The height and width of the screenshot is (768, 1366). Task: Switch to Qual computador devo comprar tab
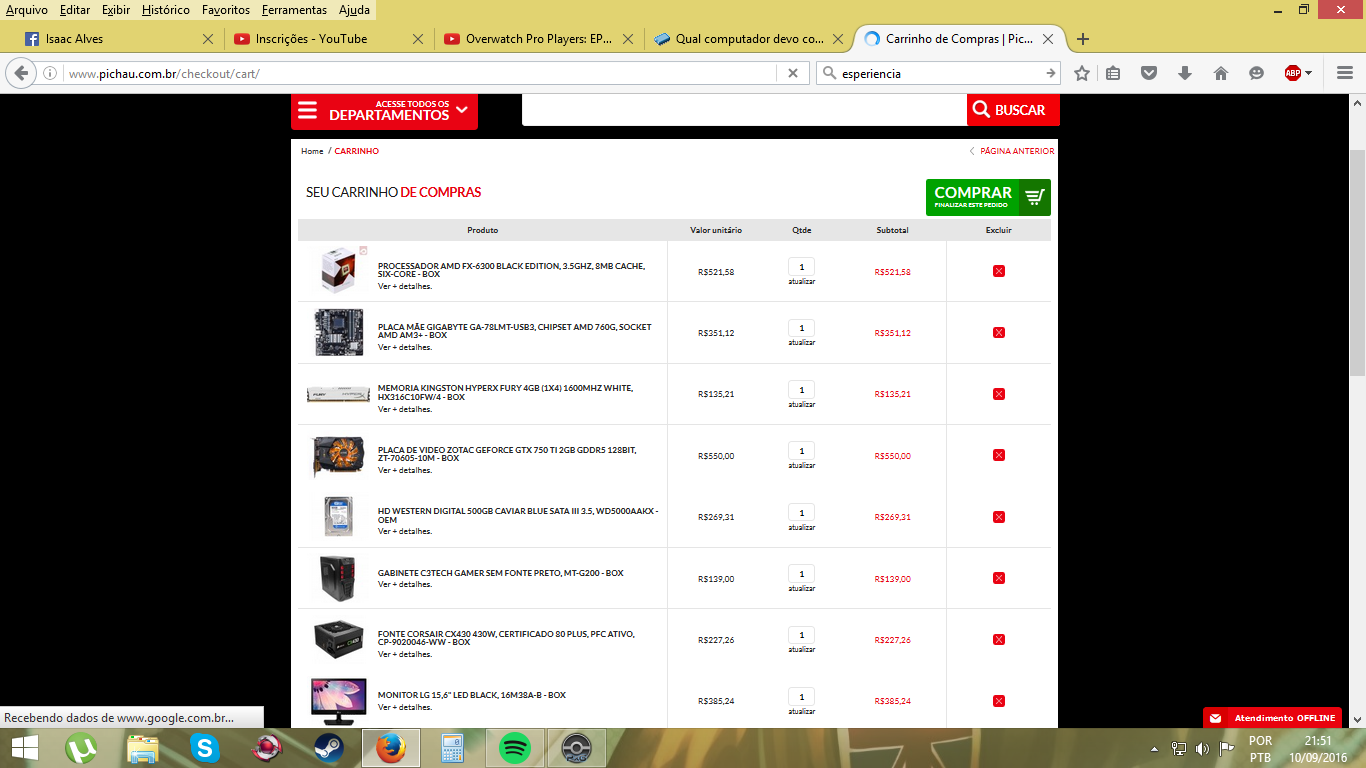tap(748, 39)
